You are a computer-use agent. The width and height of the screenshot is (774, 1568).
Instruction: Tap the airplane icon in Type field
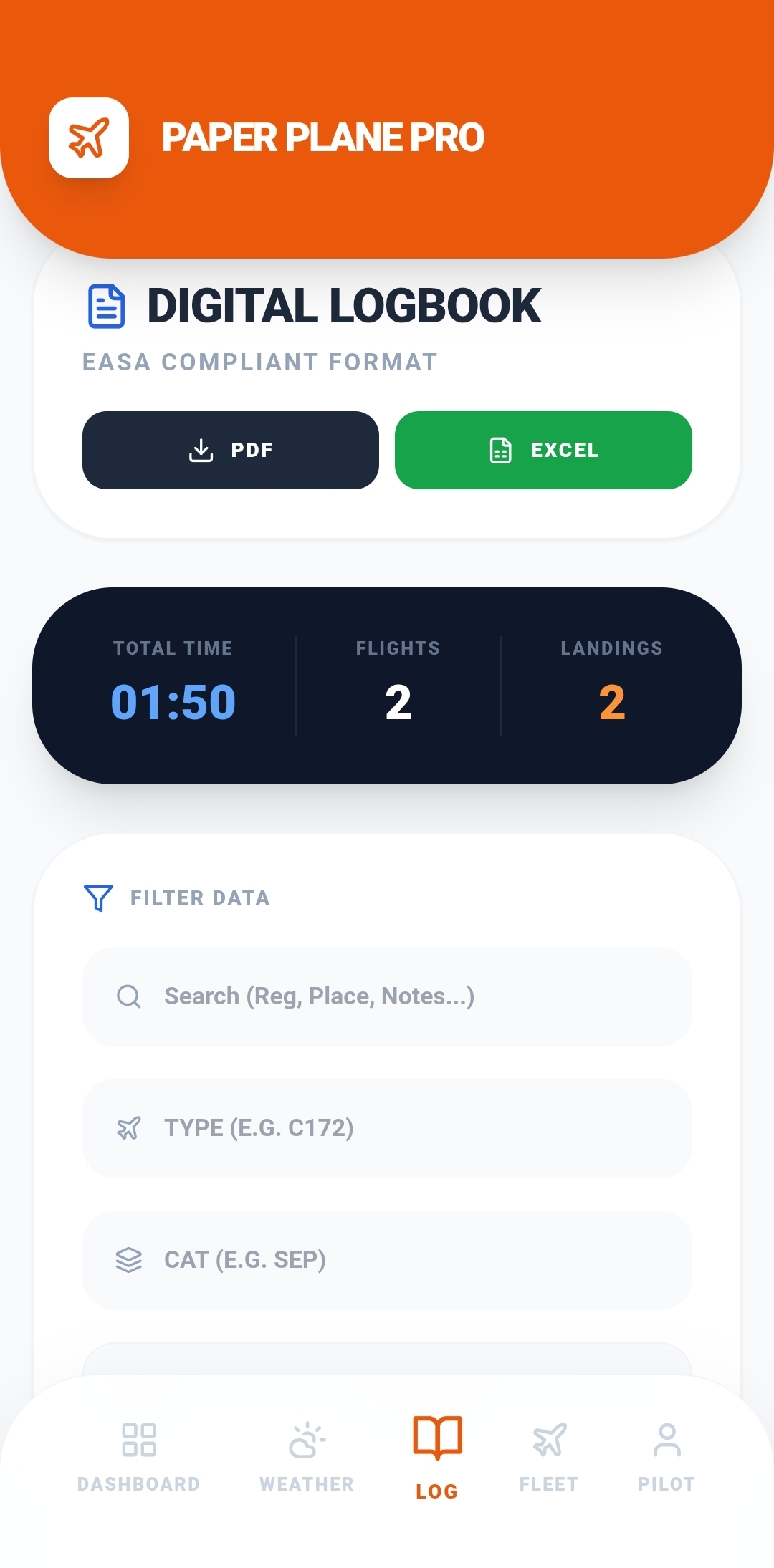pos(129,1128)
